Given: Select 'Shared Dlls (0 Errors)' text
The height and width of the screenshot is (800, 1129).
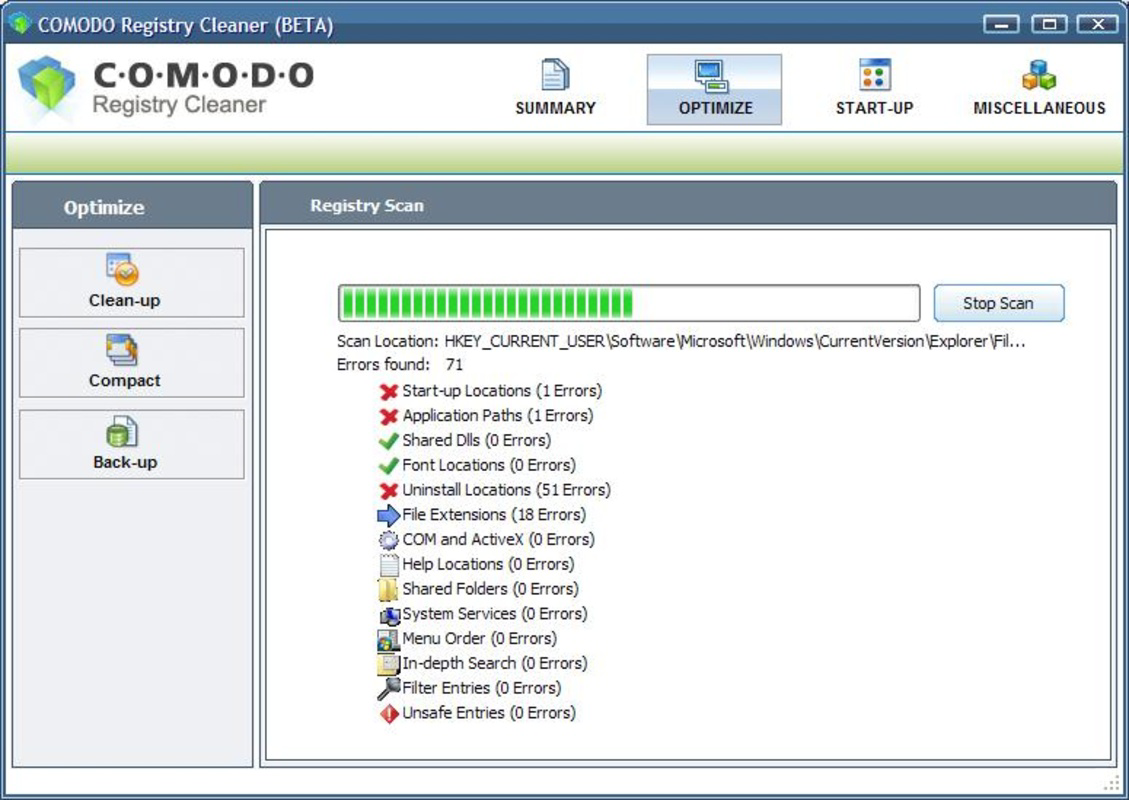Looking at the screenshot, I should (x=477, y=441).
